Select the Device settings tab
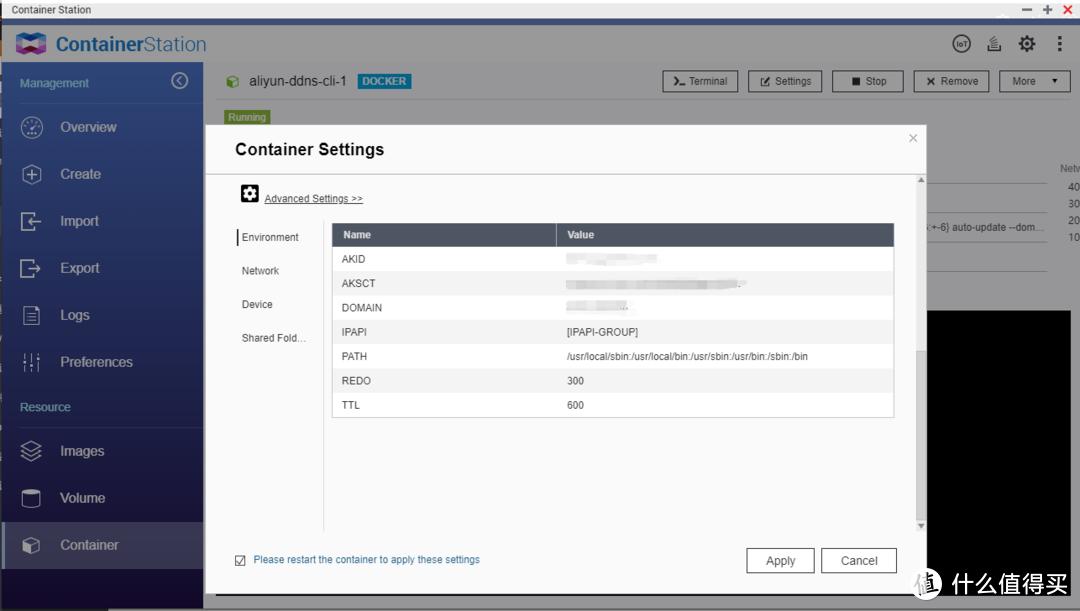The height and width of the screenshot is (611, 1080). [x=257, y=304]
